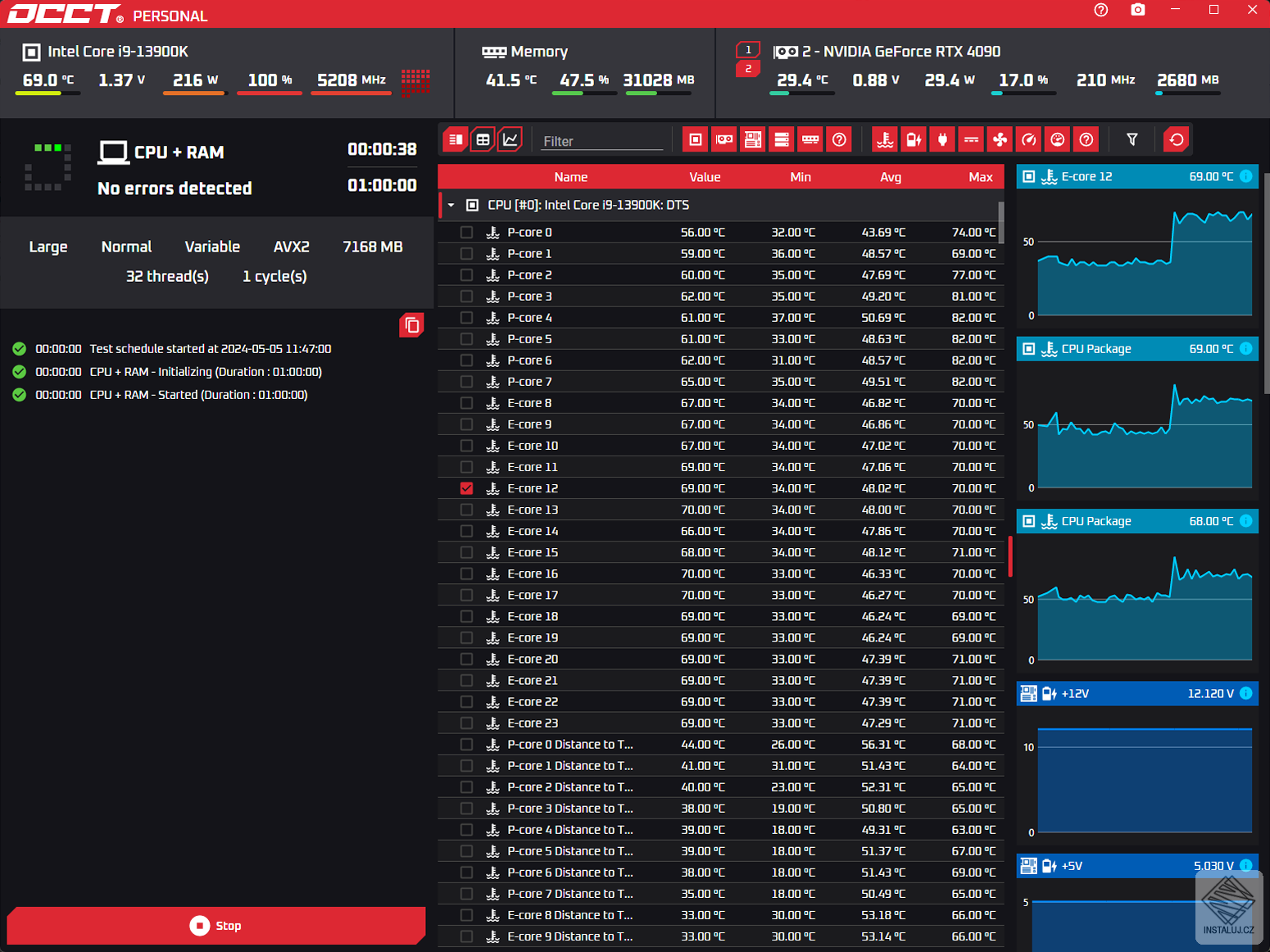Sort the sensor table by Max column
Viewport: 1270px width, 952px height.
[x=981, y=177]
